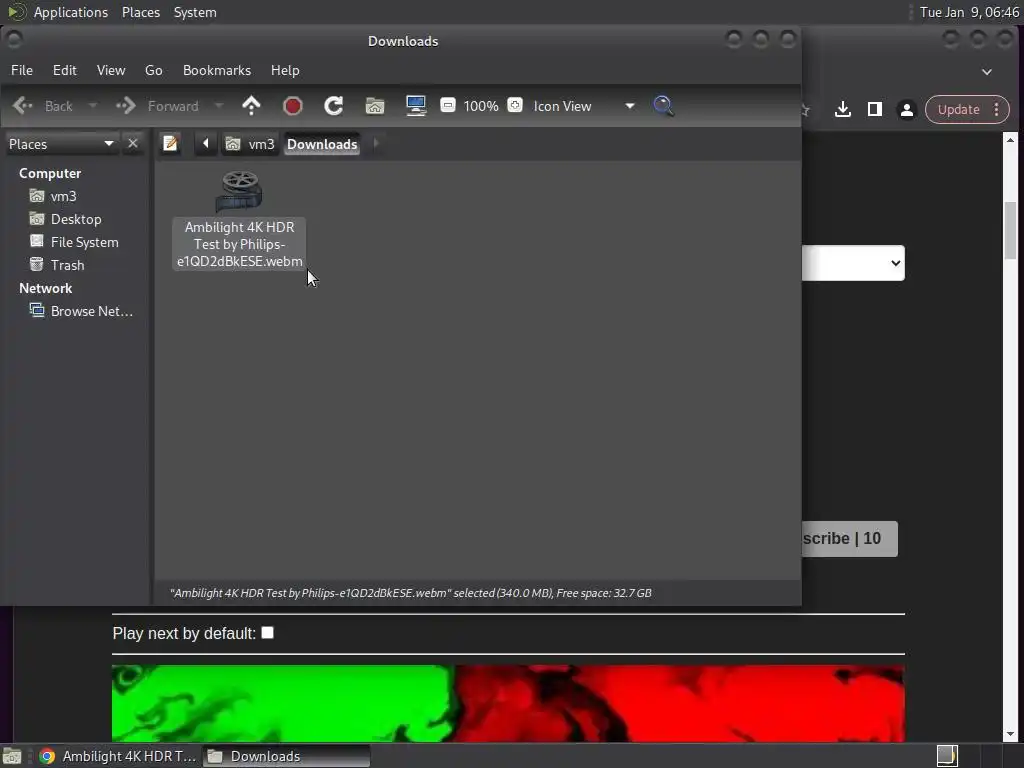The width and height of the screenshot is (1024, 768).
Task: Go forward with Forward arrow
Action: (x=157, y=106)
